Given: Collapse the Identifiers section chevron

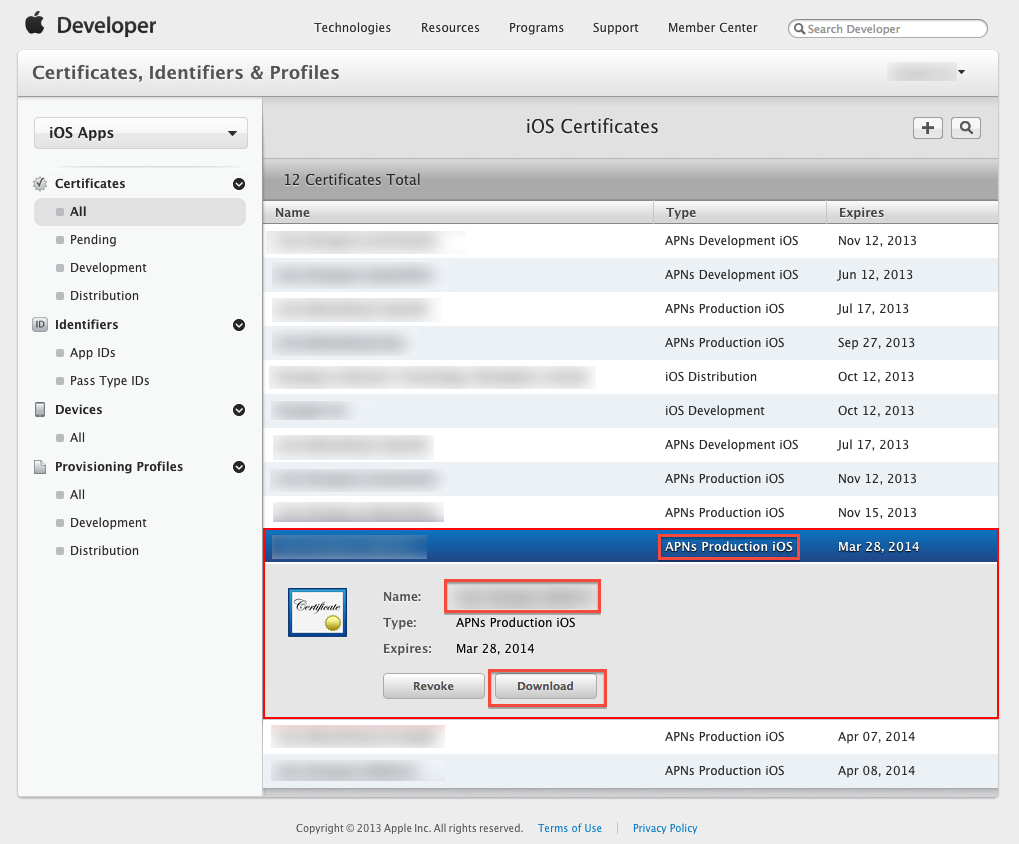Looking at the screenshot, I should 239,325.
